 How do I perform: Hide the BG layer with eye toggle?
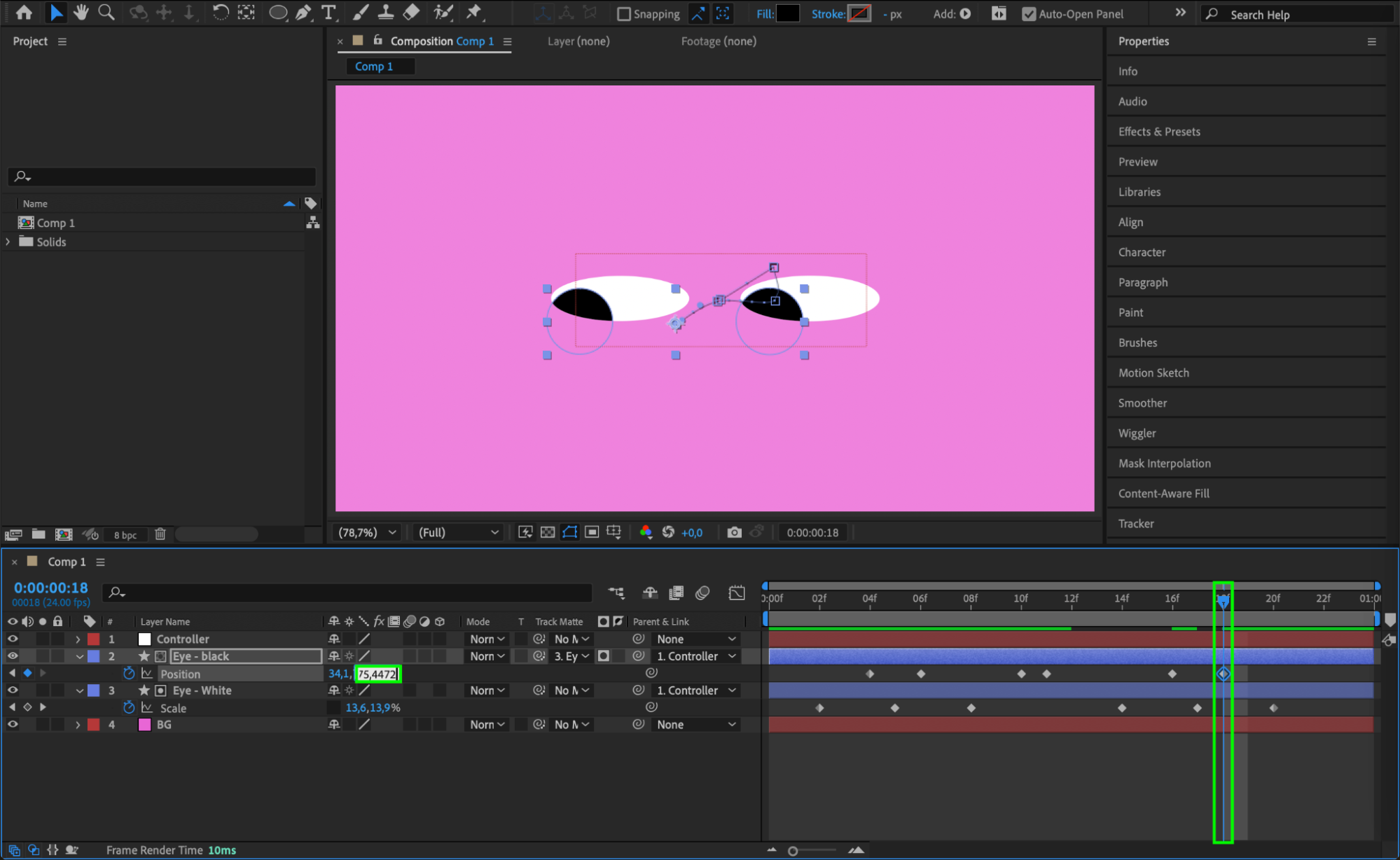pyautogui.click(x=13, y=725)
